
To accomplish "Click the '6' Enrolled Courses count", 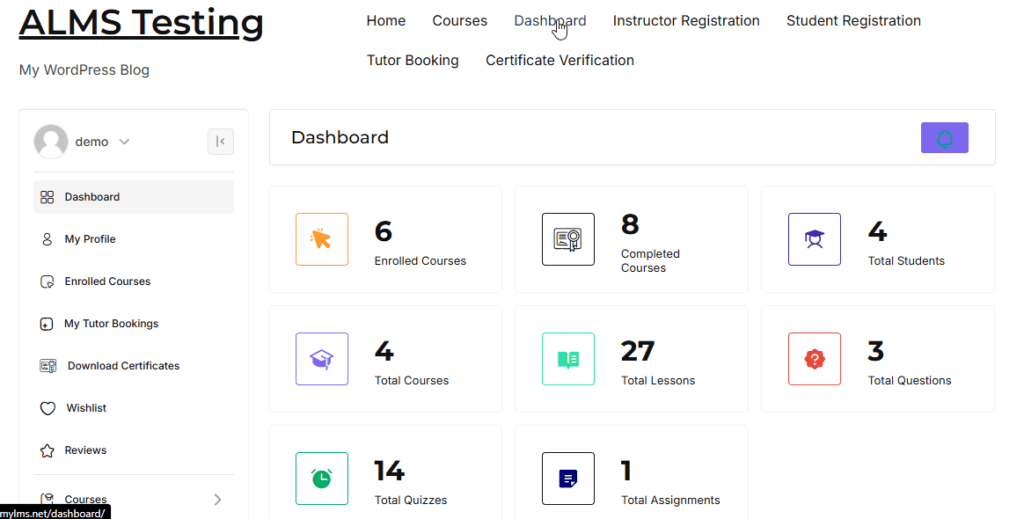I will 383,232.
